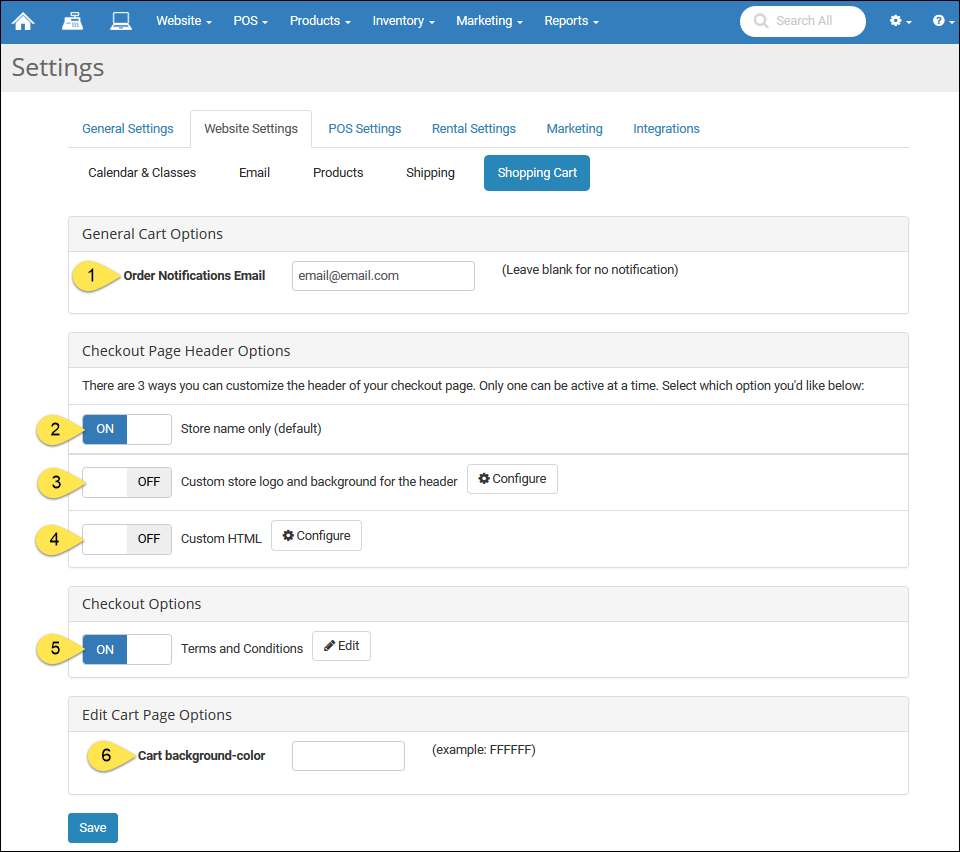The image size is (960, 852).
Task: Disable the Terms and Conditions toggle
Action: [127, 650]
